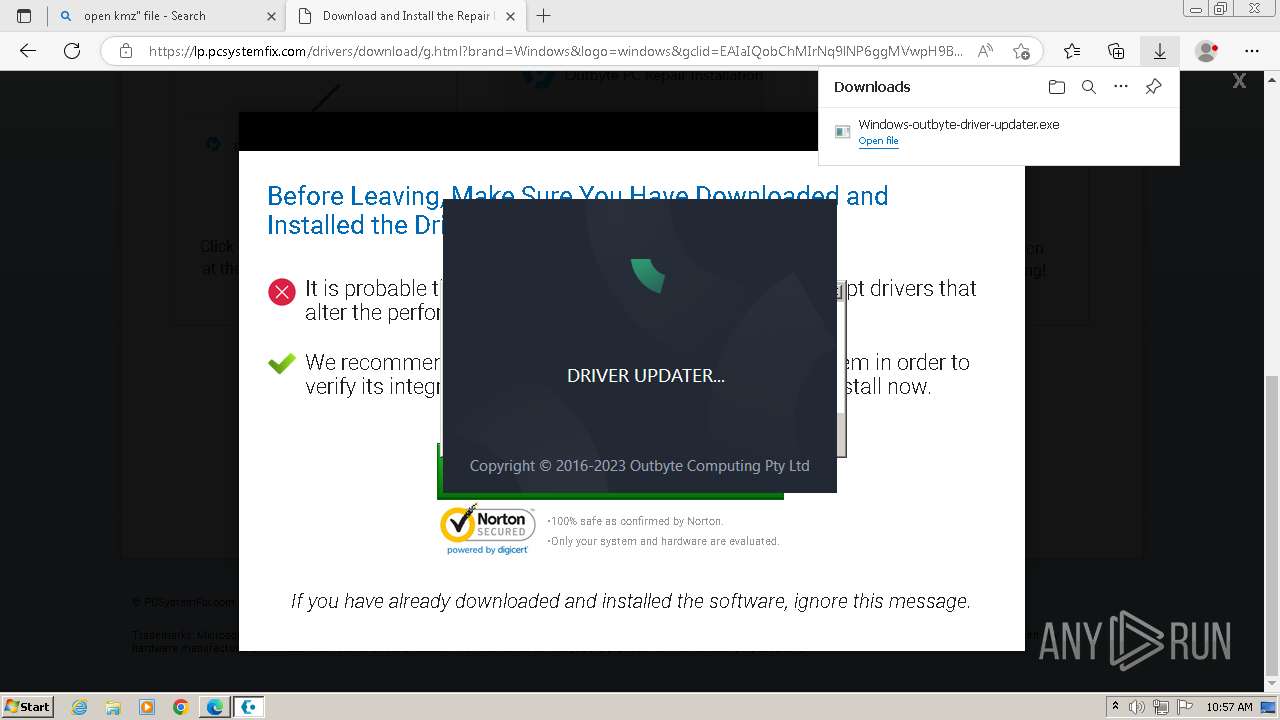Switch to the 'open kmz file - Search' tab
Image resolution: width=1280 pixels, height=720 pixels.
(166, 16)
